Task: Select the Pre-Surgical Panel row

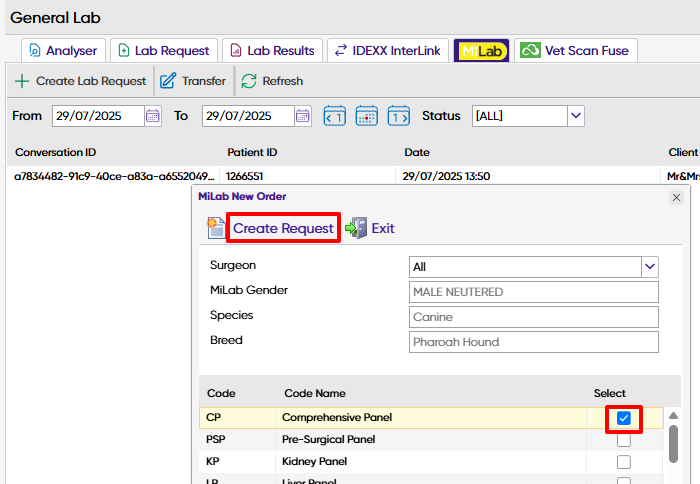Action: click(431, 439)
